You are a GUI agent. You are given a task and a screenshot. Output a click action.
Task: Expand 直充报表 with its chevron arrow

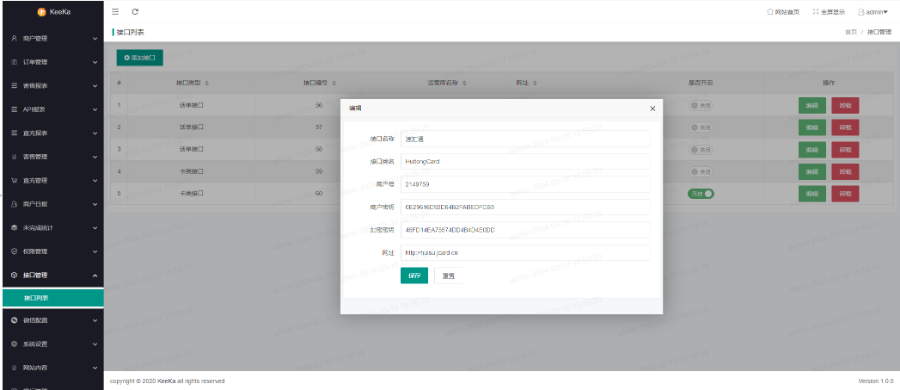pyautogui.click(x=95, y=133)
